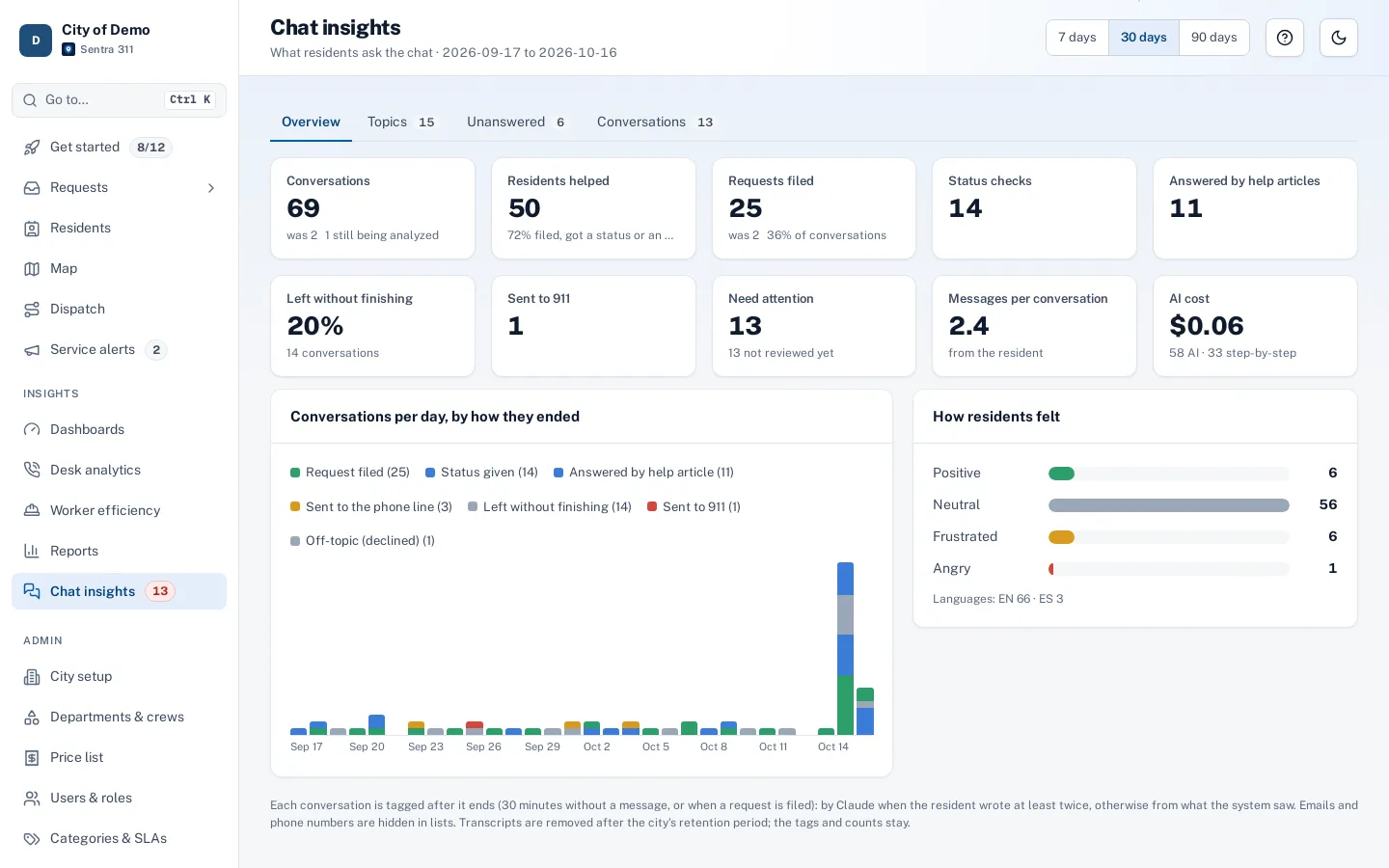This screenshot has height=868, width=1389.
Task: Open the Users & roles icon
Action: tap(32, 799)
